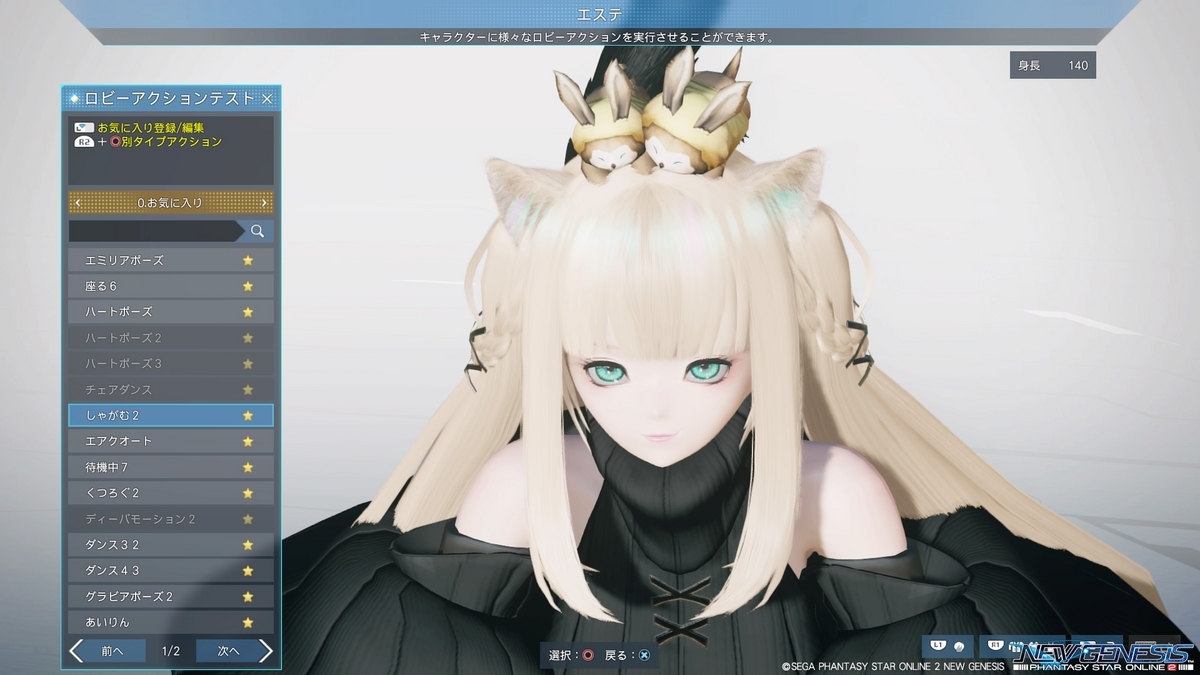Select ダンス43 lobby action
The width and height of the screenshot is (1200, 675).
point(171,571)
